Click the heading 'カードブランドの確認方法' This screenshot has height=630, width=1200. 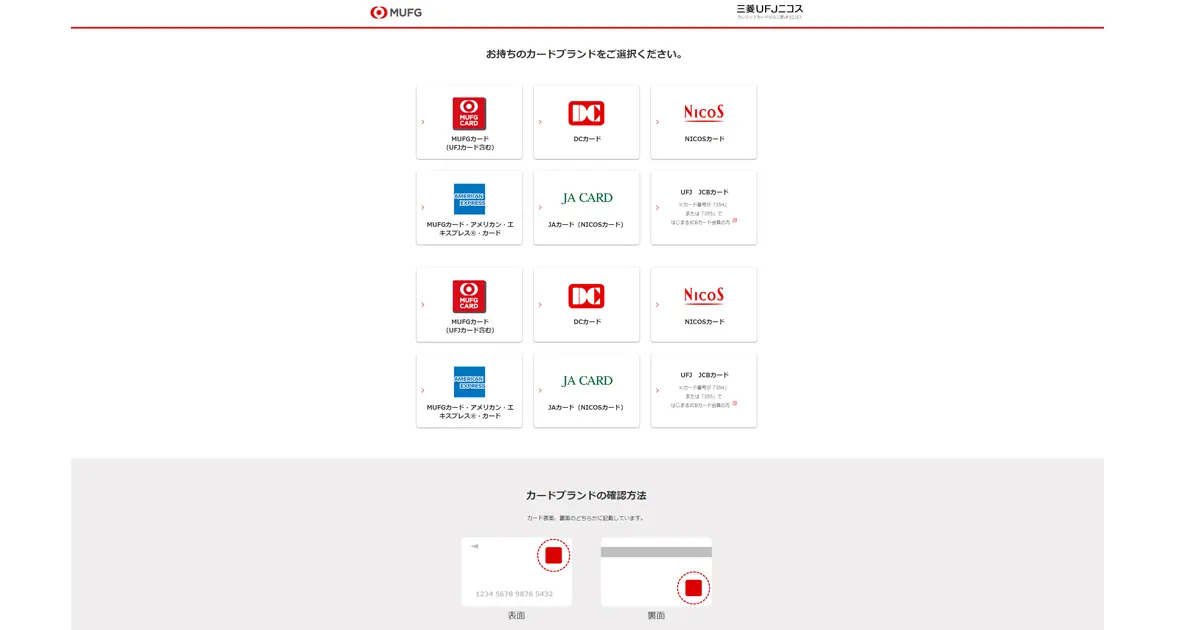coord(586,495)
